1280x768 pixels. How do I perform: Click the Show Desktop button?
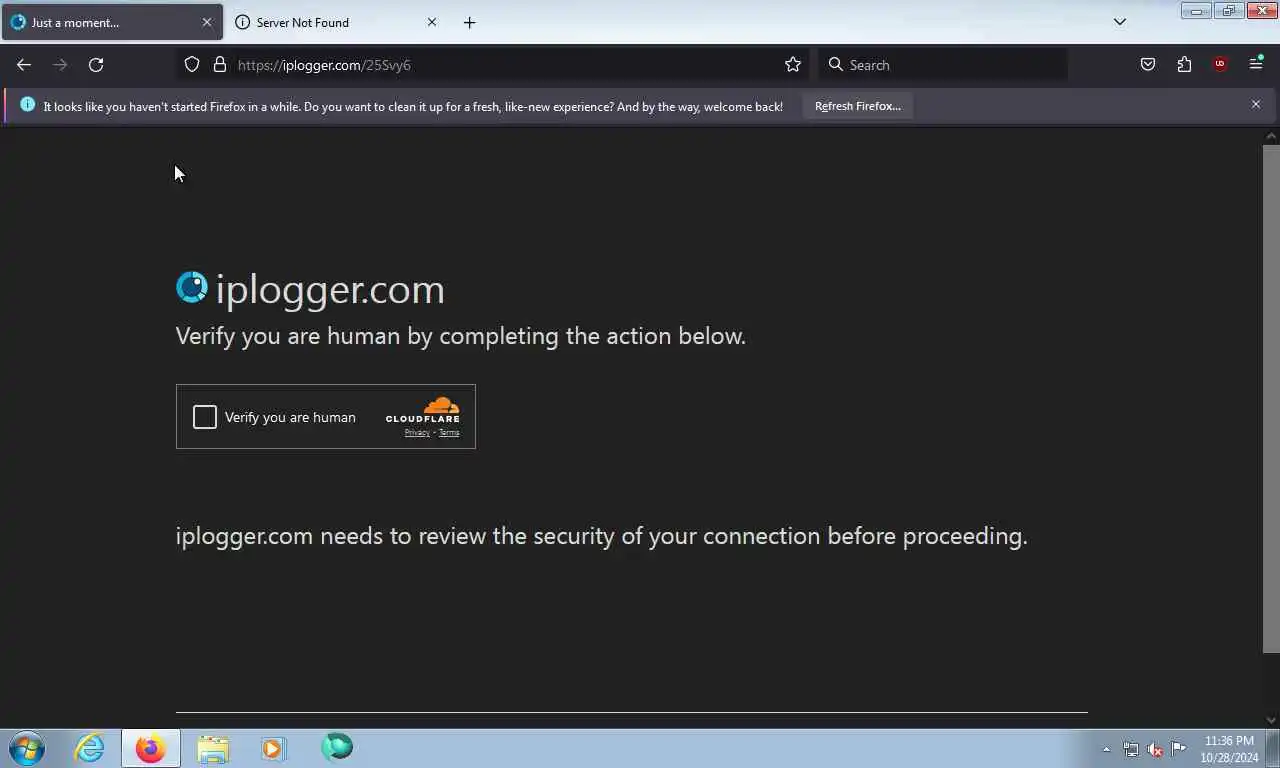coord(1273,748)
